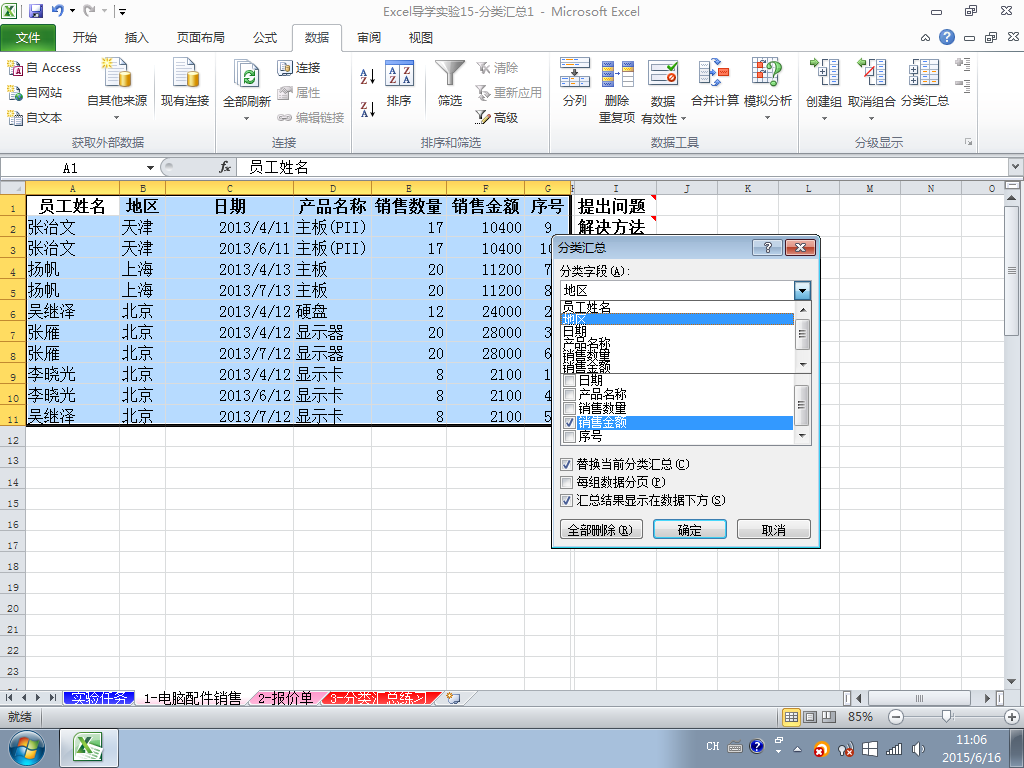This screenshot has width=1024, height=768.
Task: Import data from Access
Action: click(x=44, y=67)
